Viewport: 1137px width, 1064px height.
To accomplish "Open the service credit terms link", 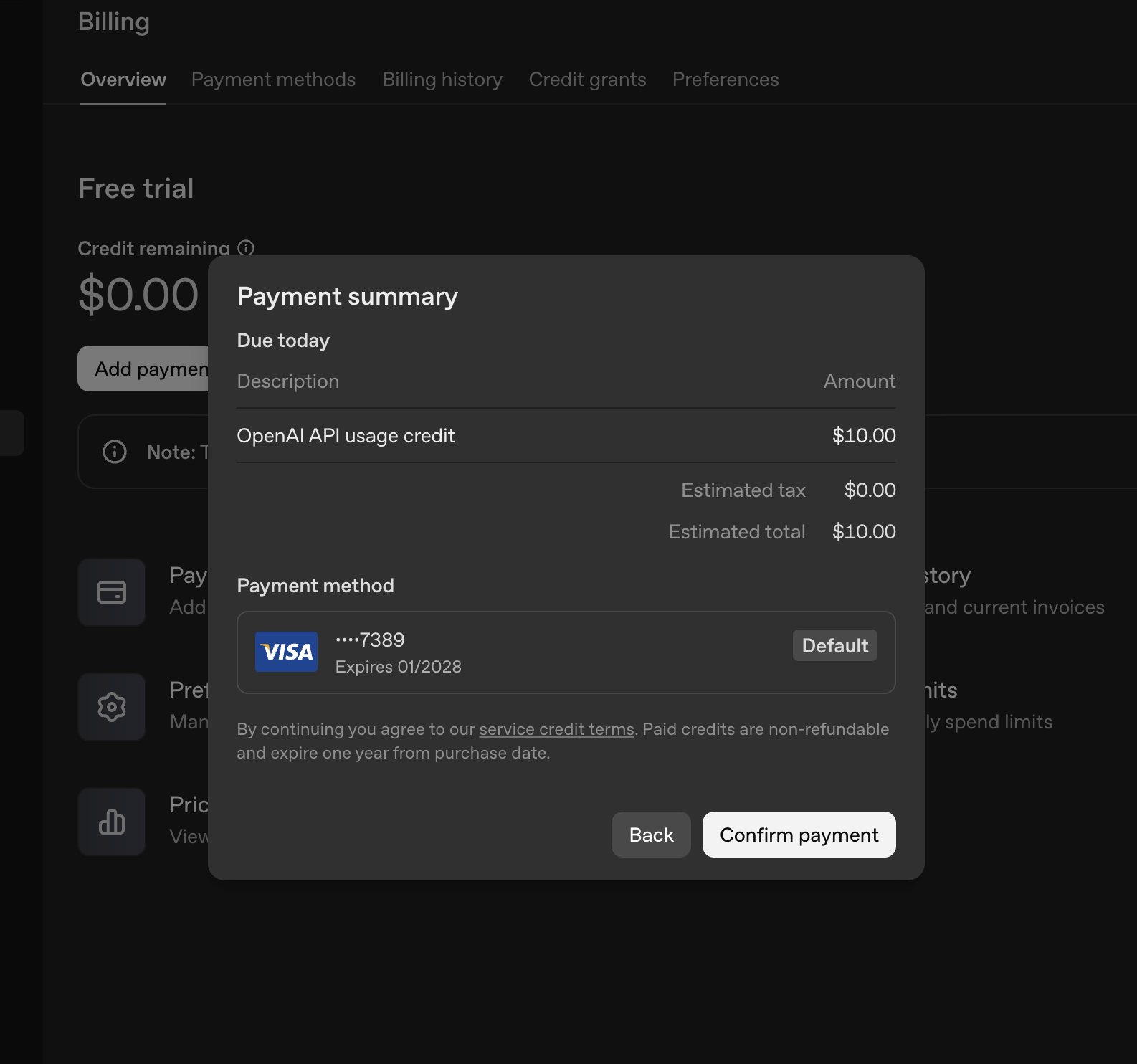I will (x=556, y=729).
